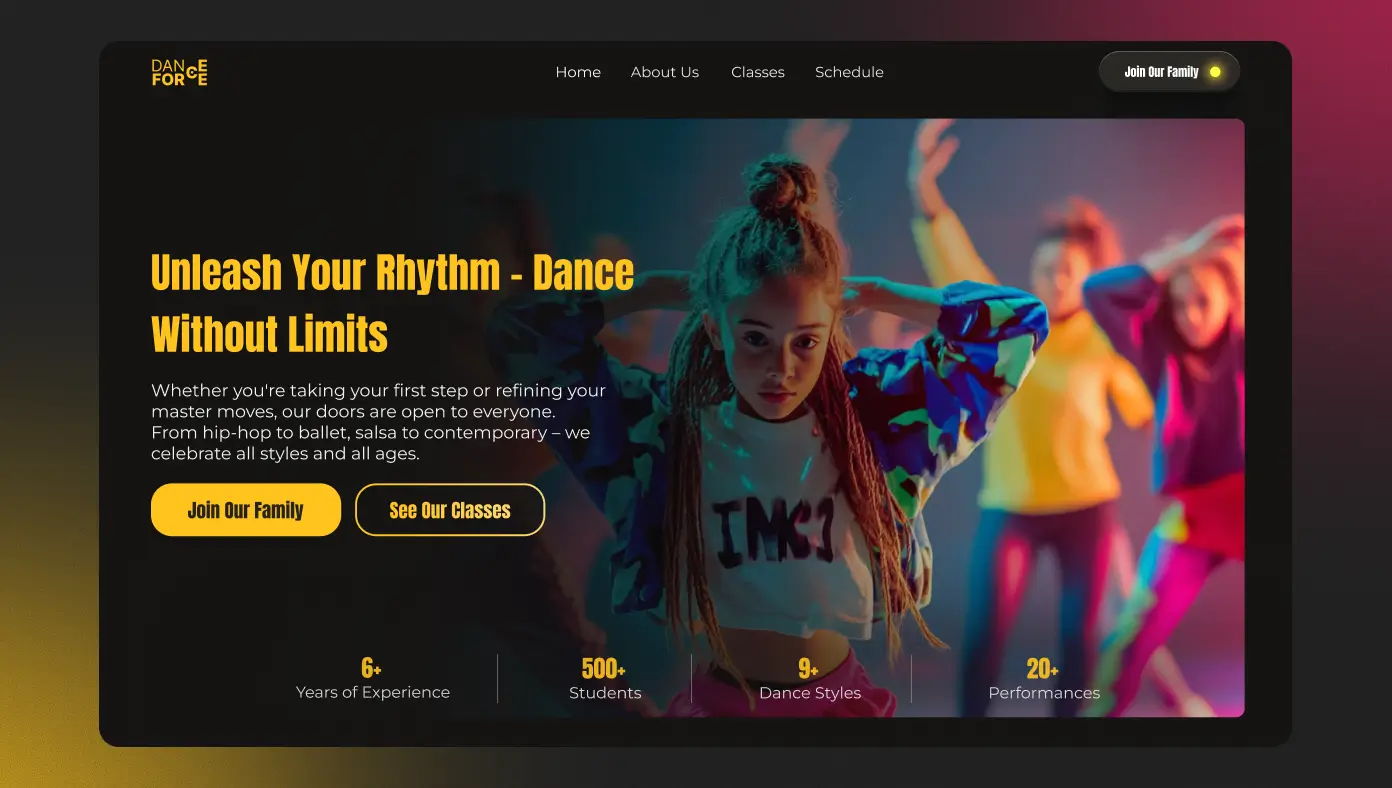The image size is (1392, 788).
Task: Select the 500+ Students statistic
Action: [x=605, y=678]
